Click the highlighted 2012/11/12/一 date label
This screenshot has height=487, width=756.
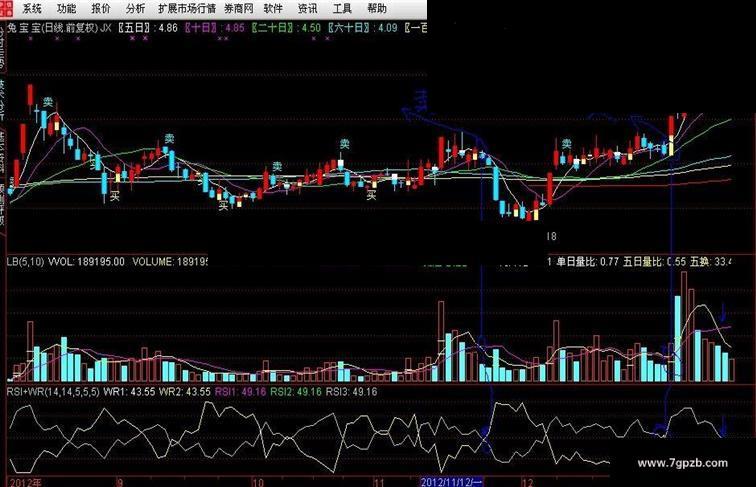coord(451,482)
